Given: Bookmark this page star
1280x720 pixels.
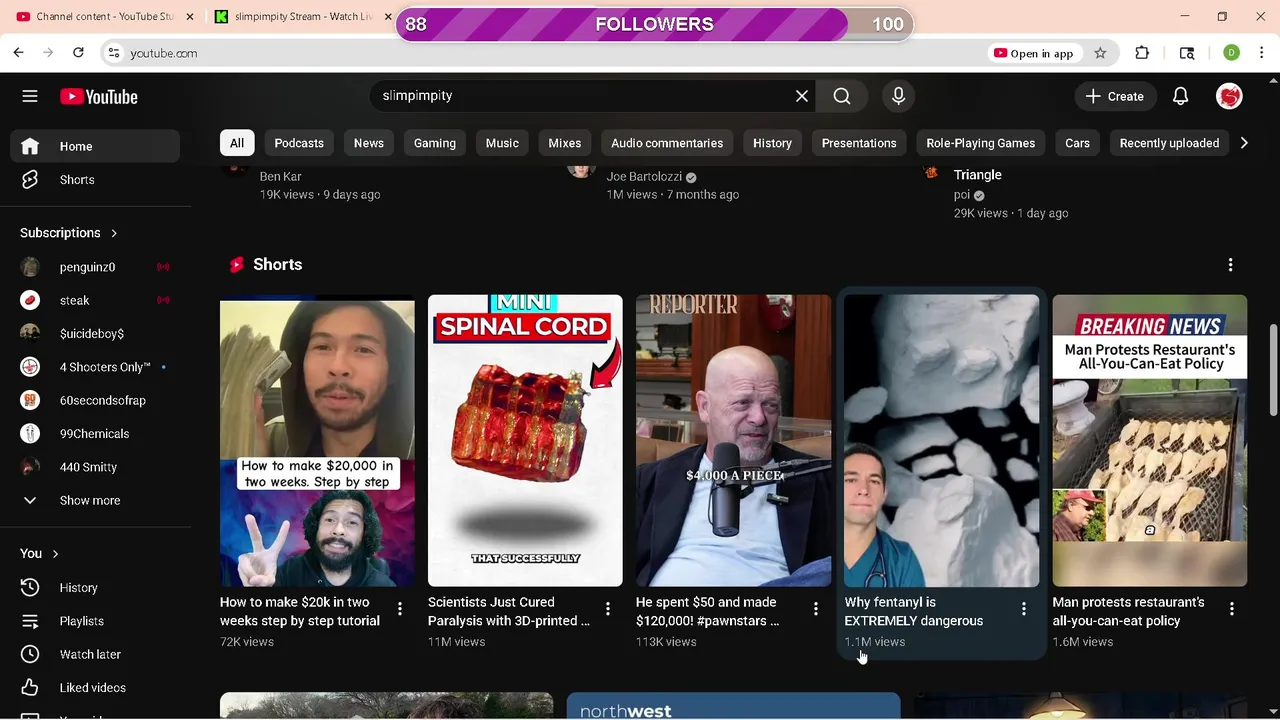Looking at the screenshot, I should tap(1100, 53).
